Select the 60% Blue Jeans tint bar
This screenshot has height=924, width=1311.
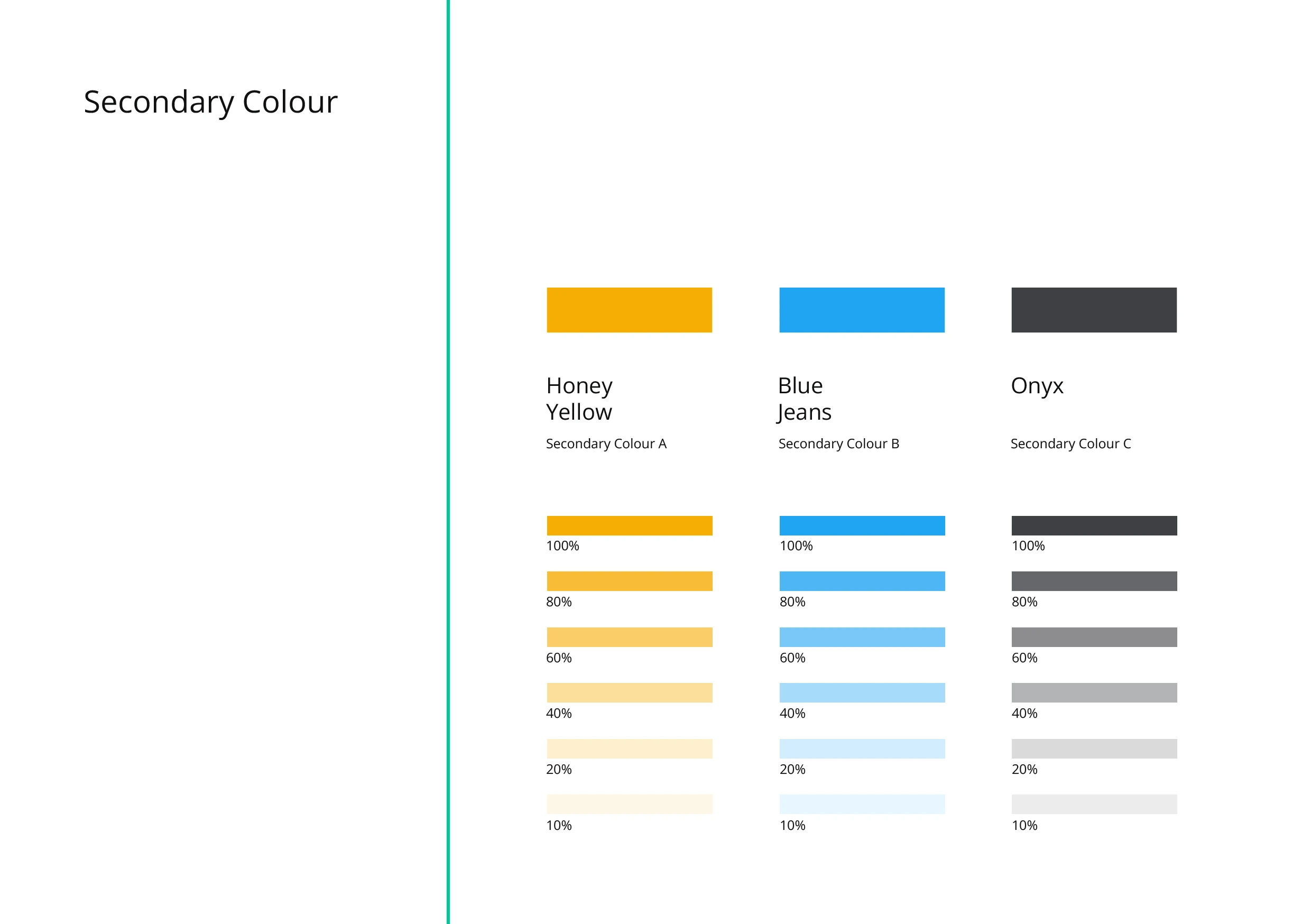(862, 637)
